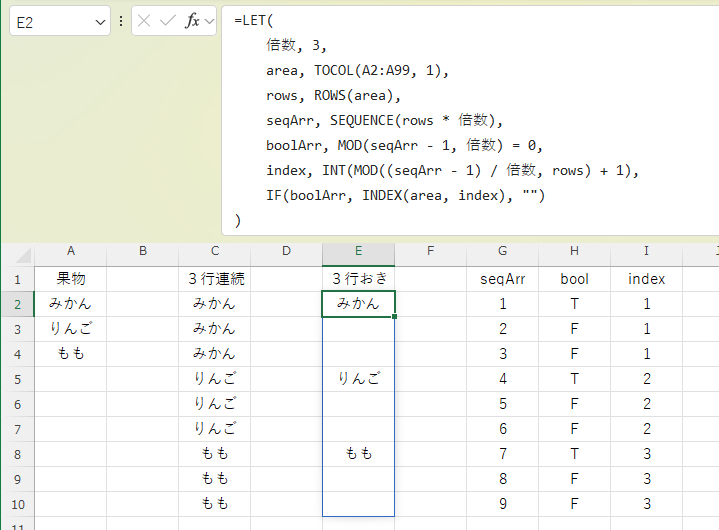Click the Cancel X icon in formula bar
Screen dimensions: 719x530
coord(144,21)
